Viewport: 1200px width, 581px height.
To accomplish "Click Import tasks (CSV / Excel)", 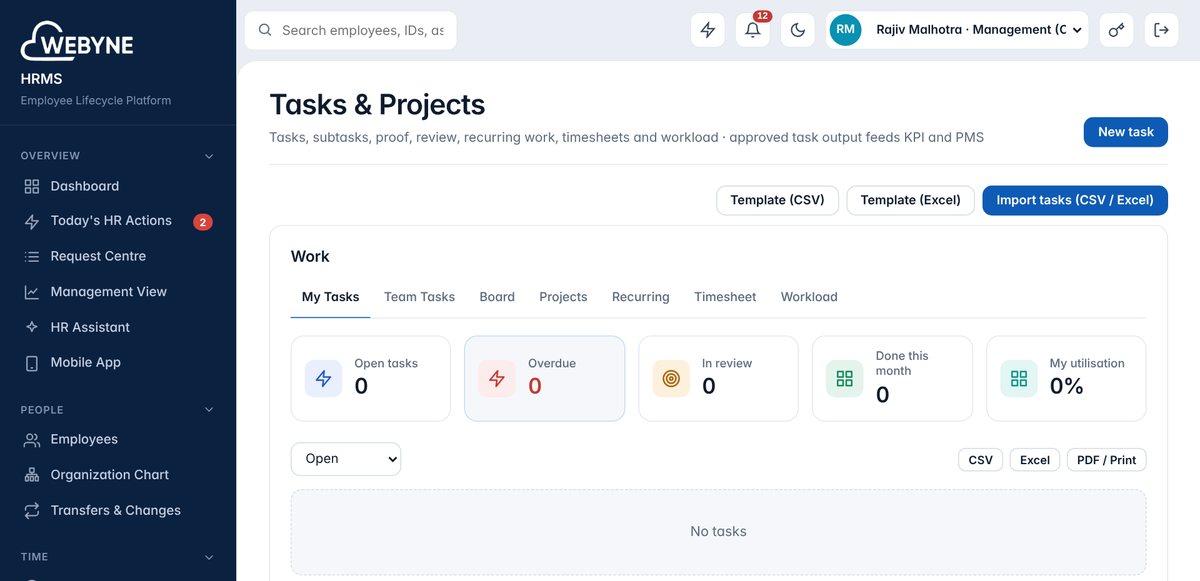I will [1075, 200].
